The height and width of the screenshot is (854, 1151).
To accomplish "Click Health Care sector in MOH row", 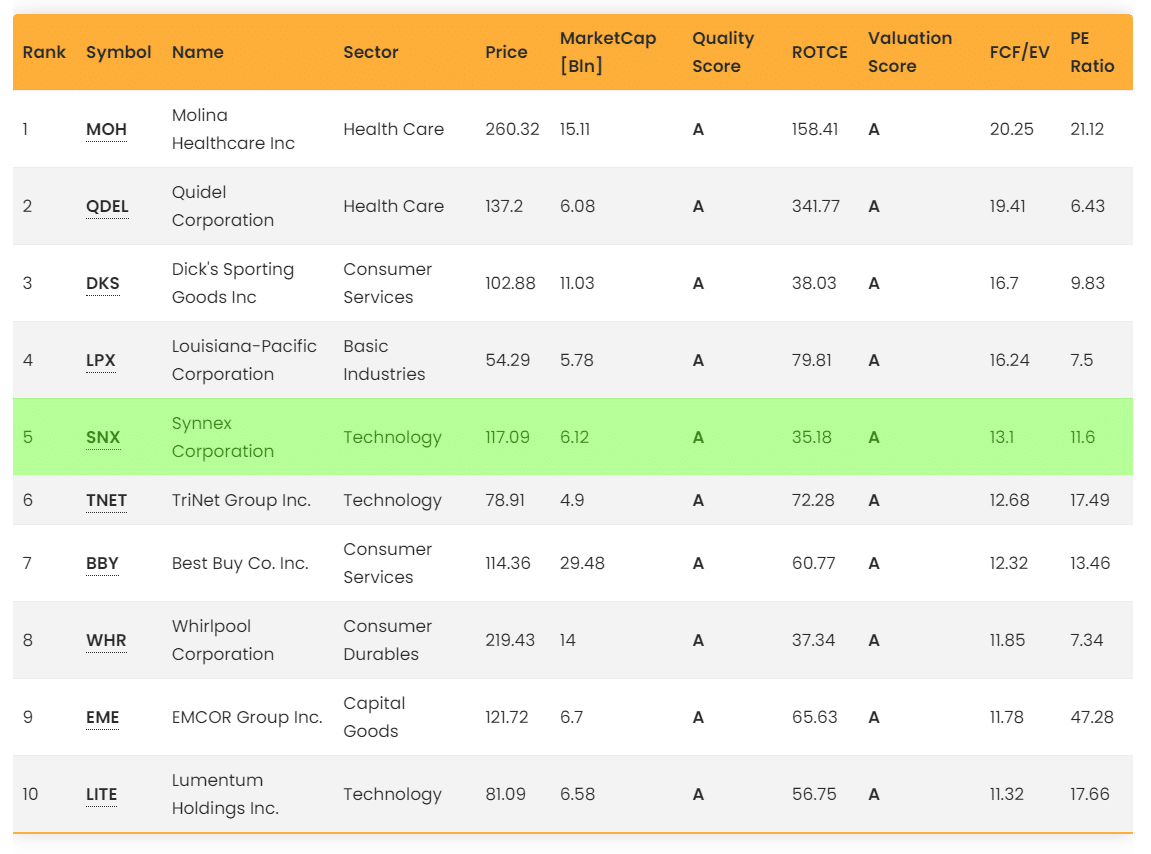I will (393, 129).
